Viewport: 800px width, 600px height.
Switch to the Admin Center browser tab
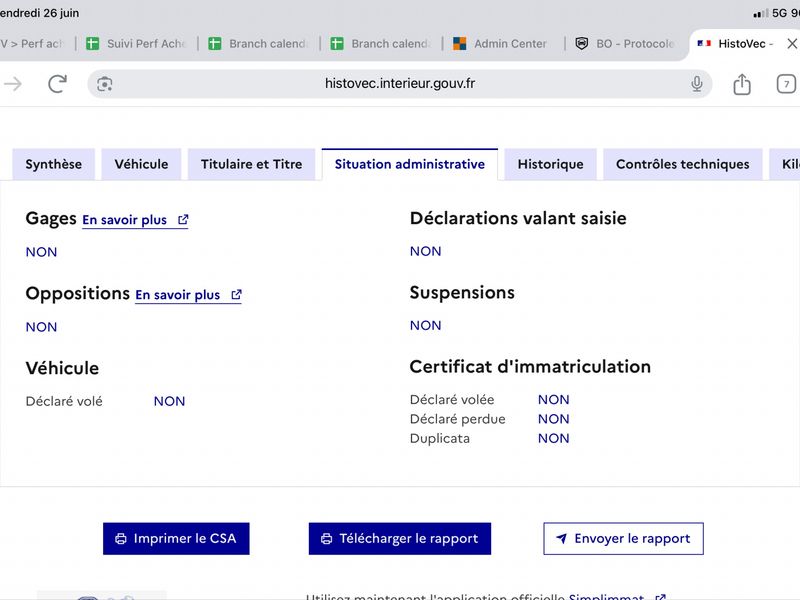pos(501,44)
